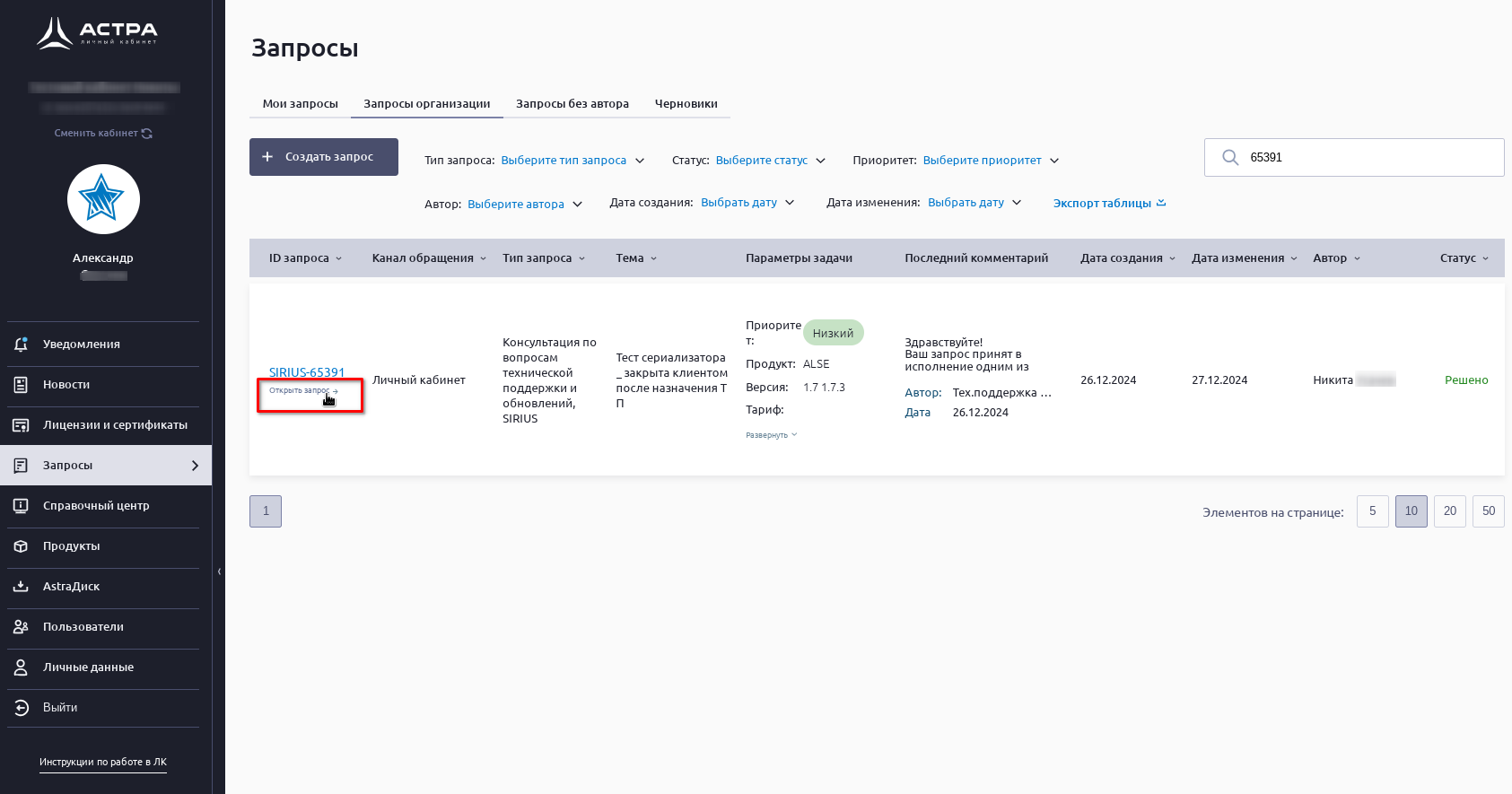Open the Черновики tab

[686, 104]
